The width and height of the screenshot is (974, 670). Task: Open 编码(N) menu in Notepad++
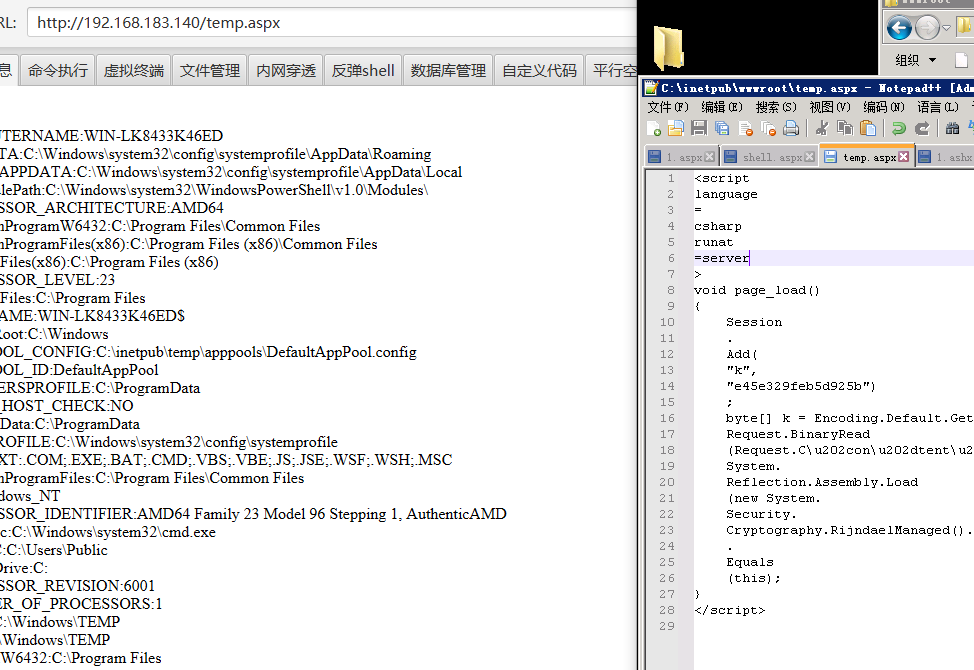coord(884,107)
